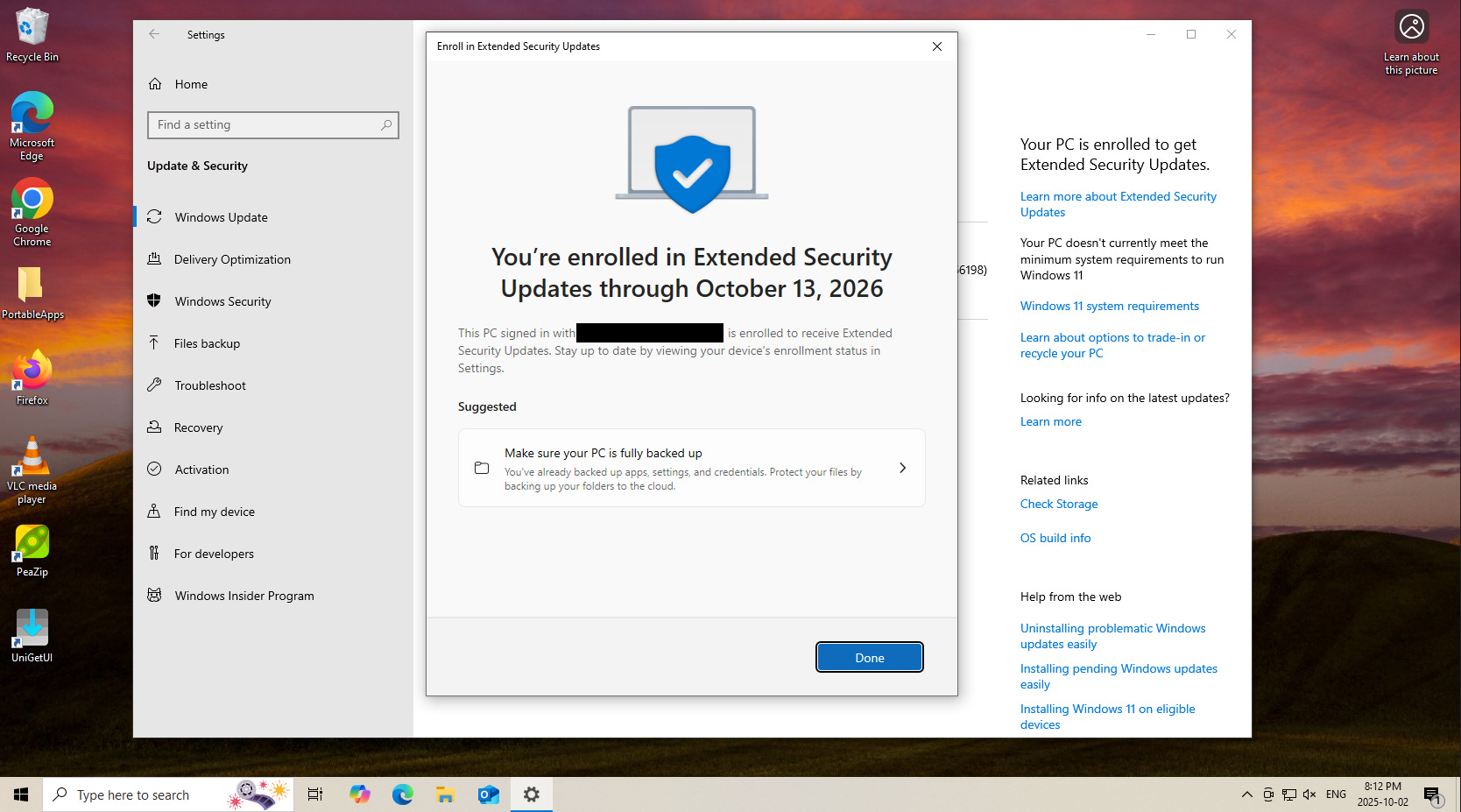Open Recycle Bin desktop icon
The width and height of the screenshot is (1461, 812).
click(x=32, y=35)
